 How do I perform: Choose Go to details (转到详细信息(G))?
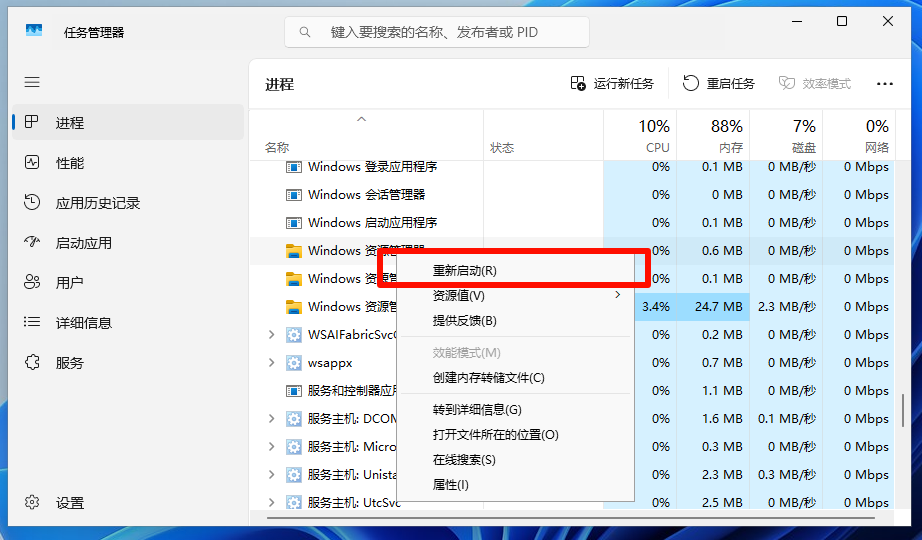click(516, 409)
